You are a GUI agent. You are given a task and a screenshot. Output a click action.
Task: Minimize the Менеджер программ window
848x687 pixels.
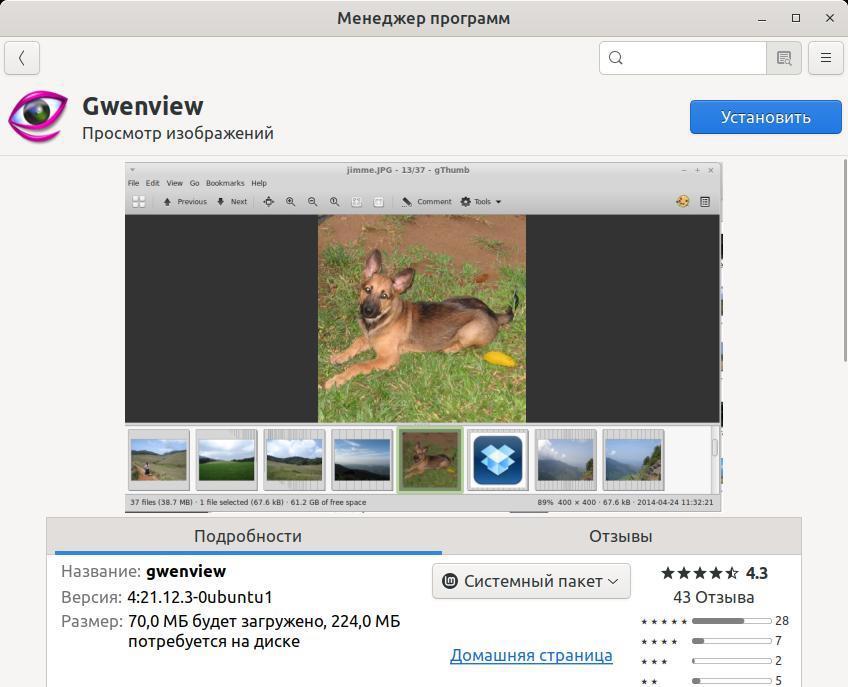pyautogui.click(x=763, y=18)
